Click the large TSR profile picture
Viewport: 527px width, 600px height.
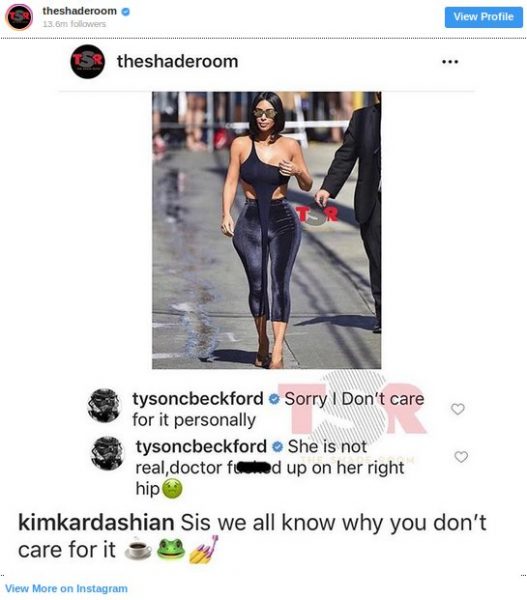(88, 62)
